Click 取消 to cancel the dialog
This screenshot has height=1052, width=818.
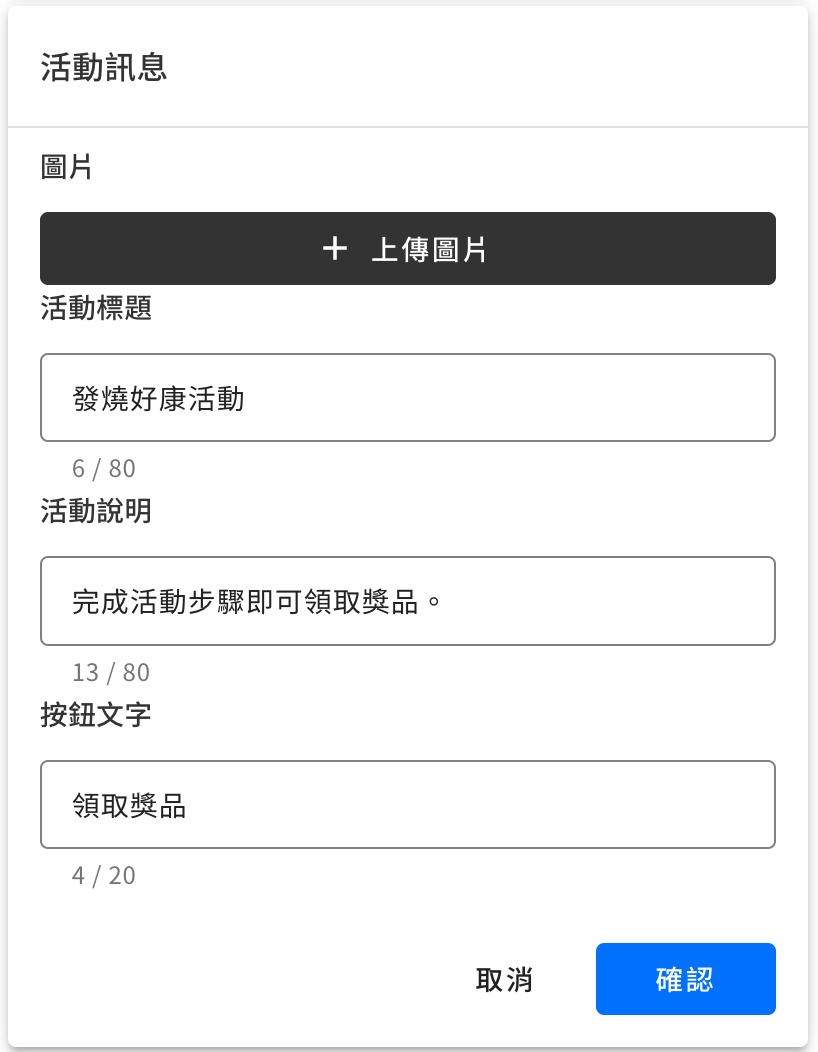click(x=504, y=980)
